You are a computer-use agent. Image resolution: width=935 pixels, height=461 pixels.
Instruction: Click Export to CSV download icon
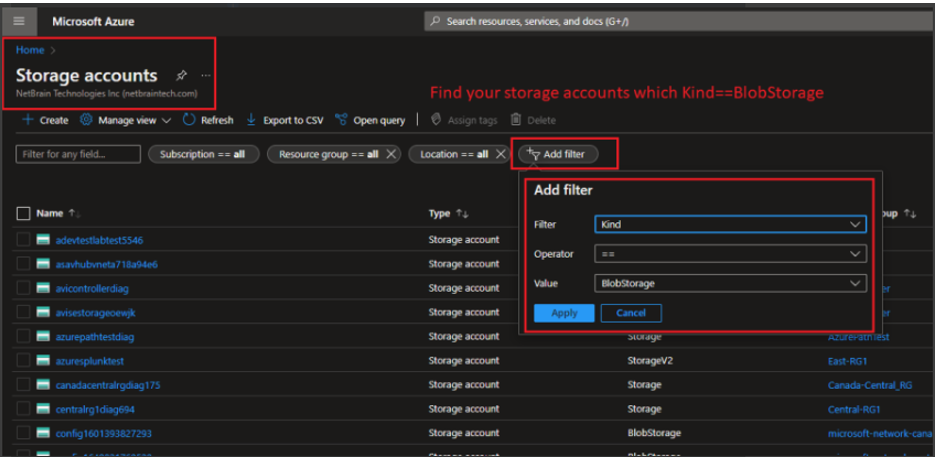(251, 120)
